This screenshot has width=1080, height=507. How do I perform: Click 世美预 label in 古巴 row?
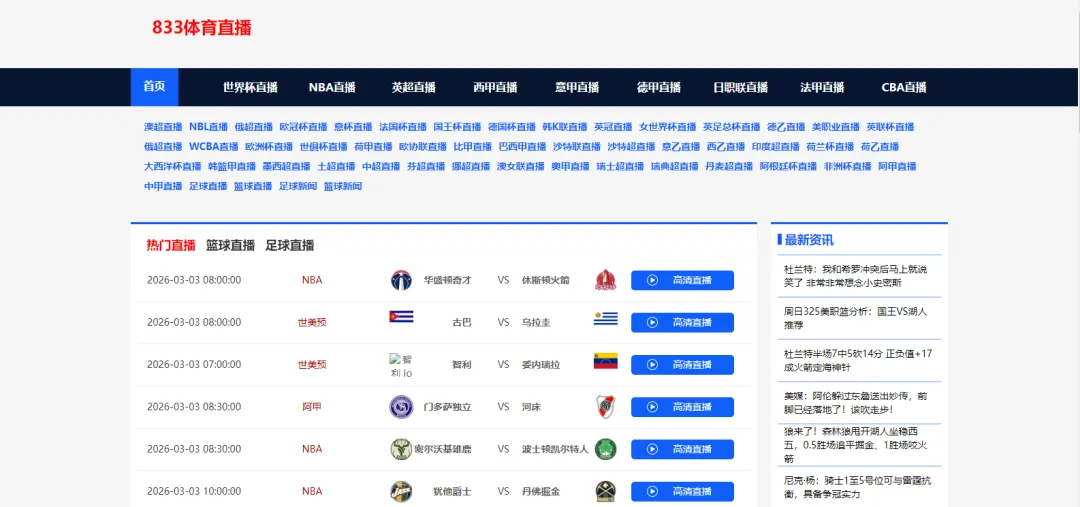pos(312,322)
